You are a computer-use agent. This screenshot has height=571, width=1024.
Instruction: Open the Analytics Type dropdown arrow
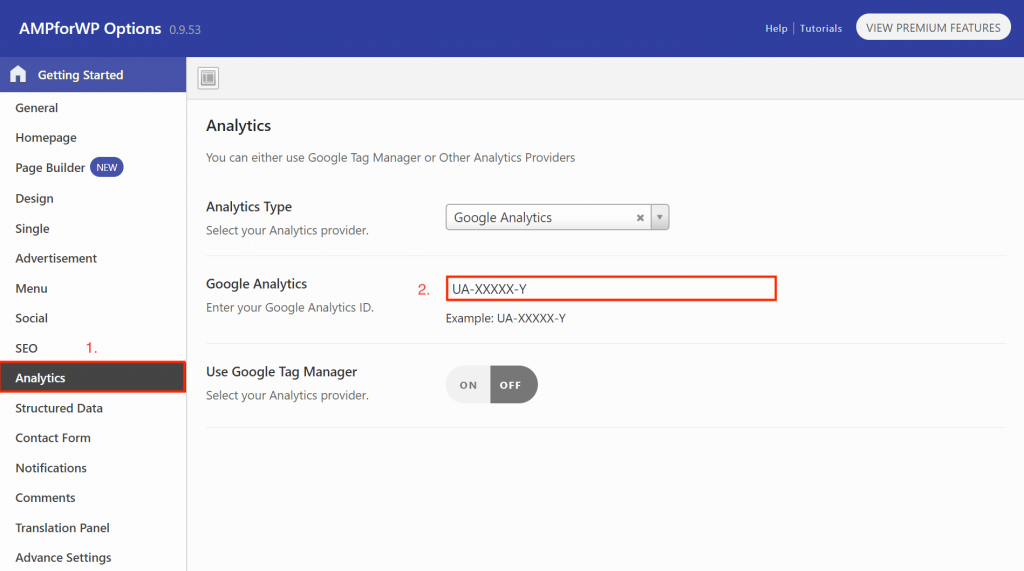click(x=660, y=217)
